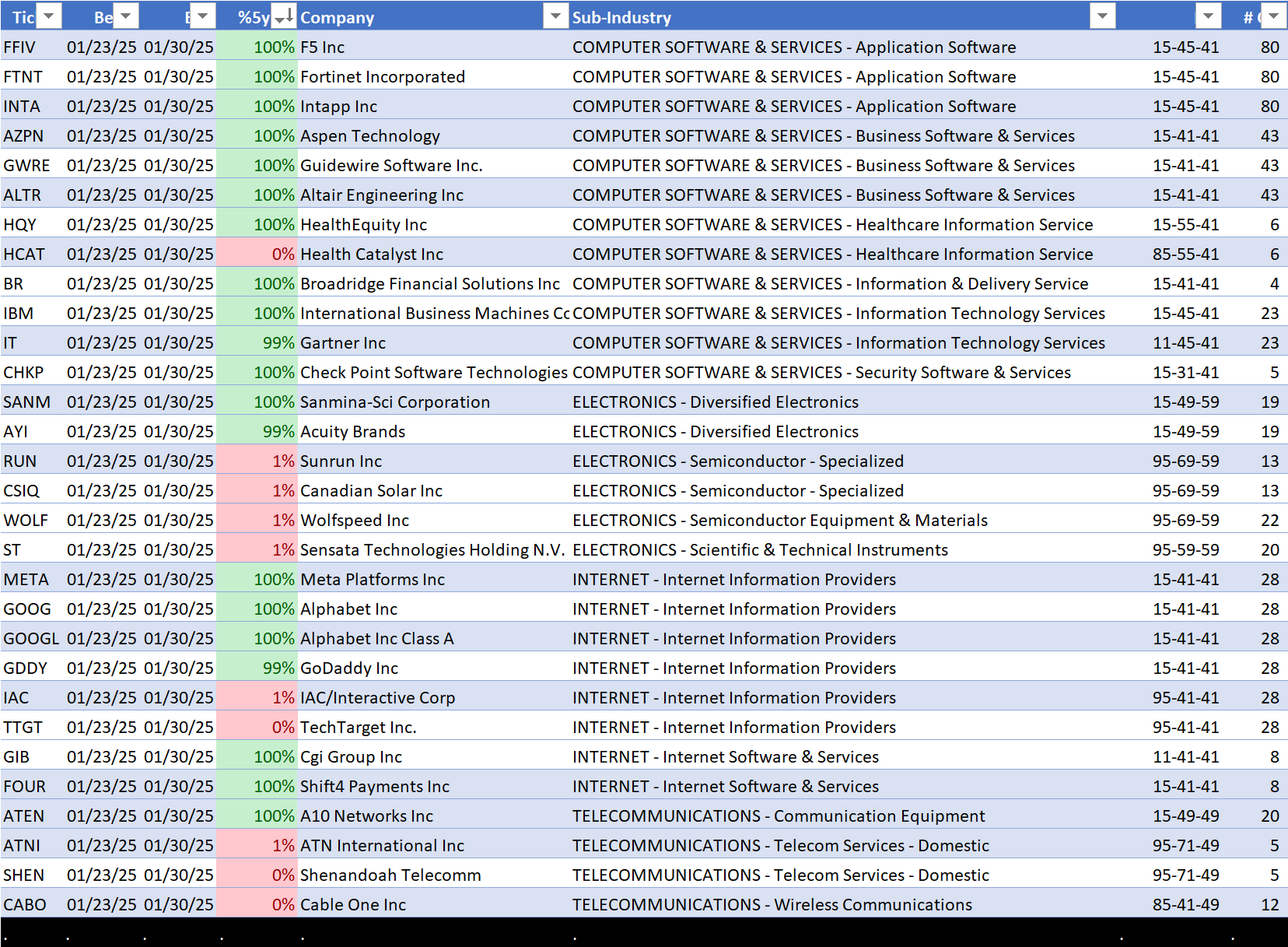Click the HQY ticker cell

[32, 224]
